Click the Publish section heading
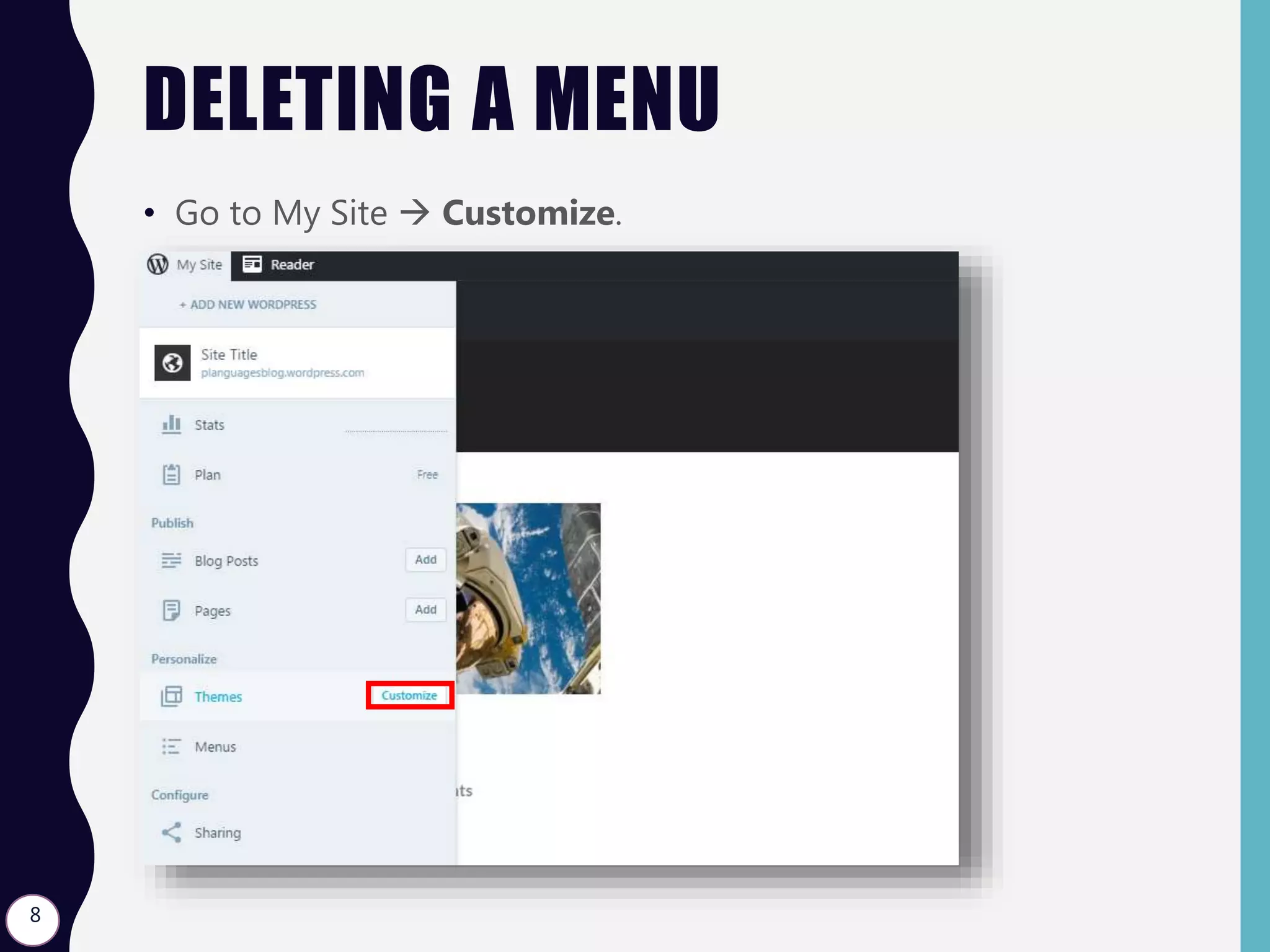The image size is (1270, 952). coord(172,523)
